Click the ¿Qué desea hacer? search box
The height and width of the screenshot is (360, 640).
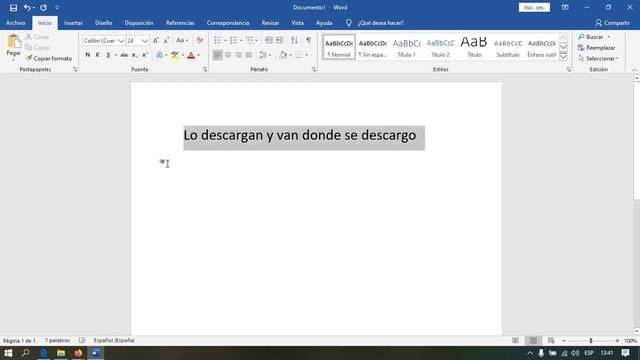380,23
